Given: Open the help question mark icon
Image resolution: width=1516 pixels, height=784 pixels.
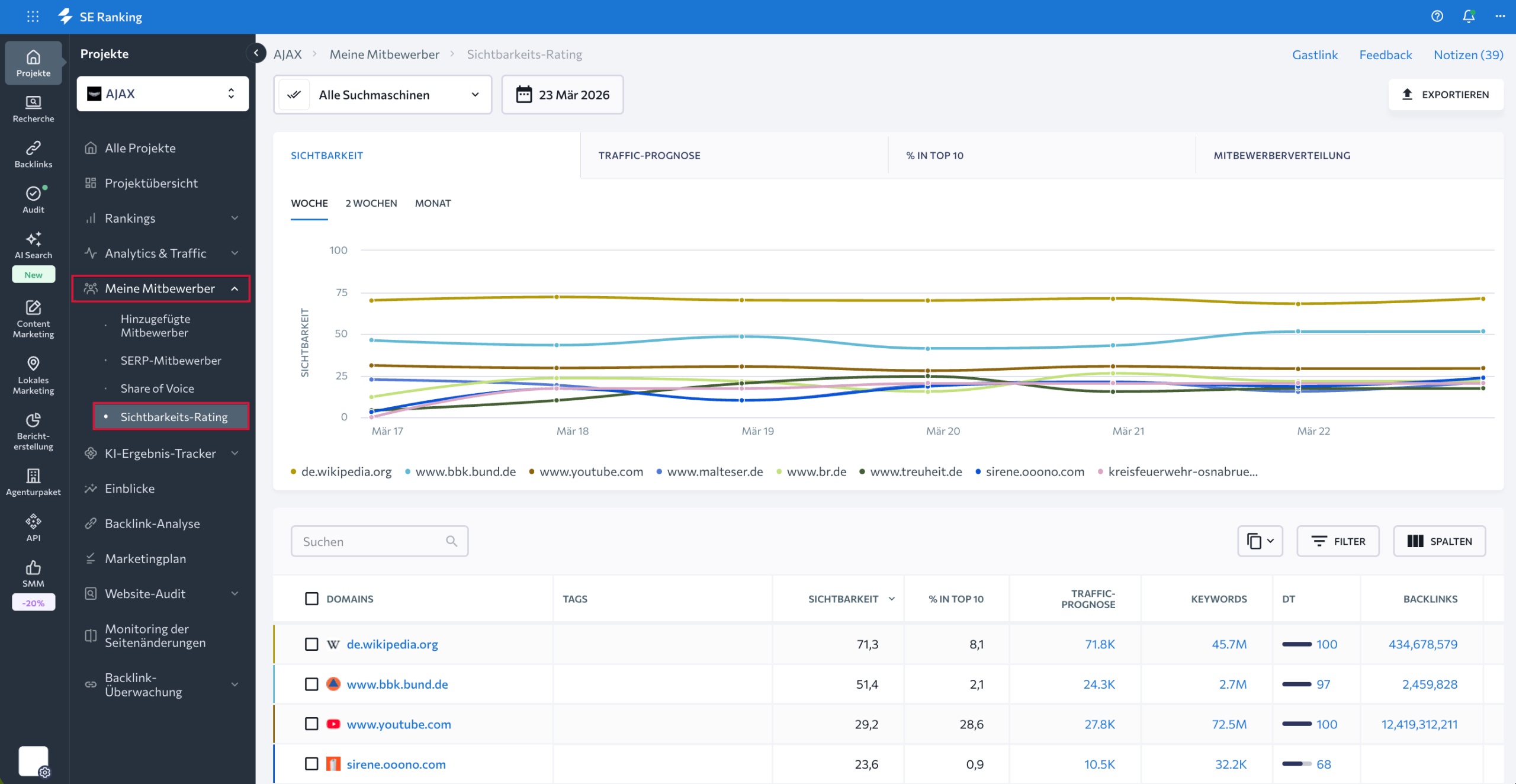Looking at the screenshot, I should pos(1437,17).
